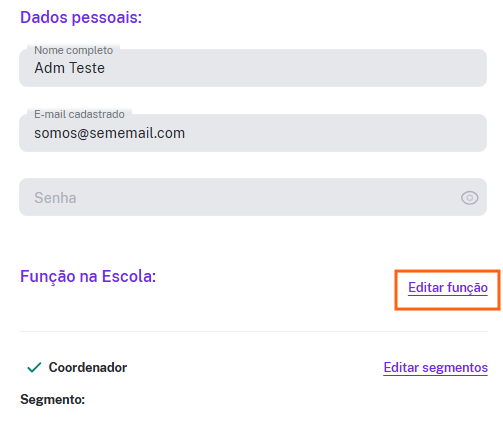The width and height of the screenshot is (503, 425).
Task: Click the somos@sememail.com email text
Action: [110, 133]
